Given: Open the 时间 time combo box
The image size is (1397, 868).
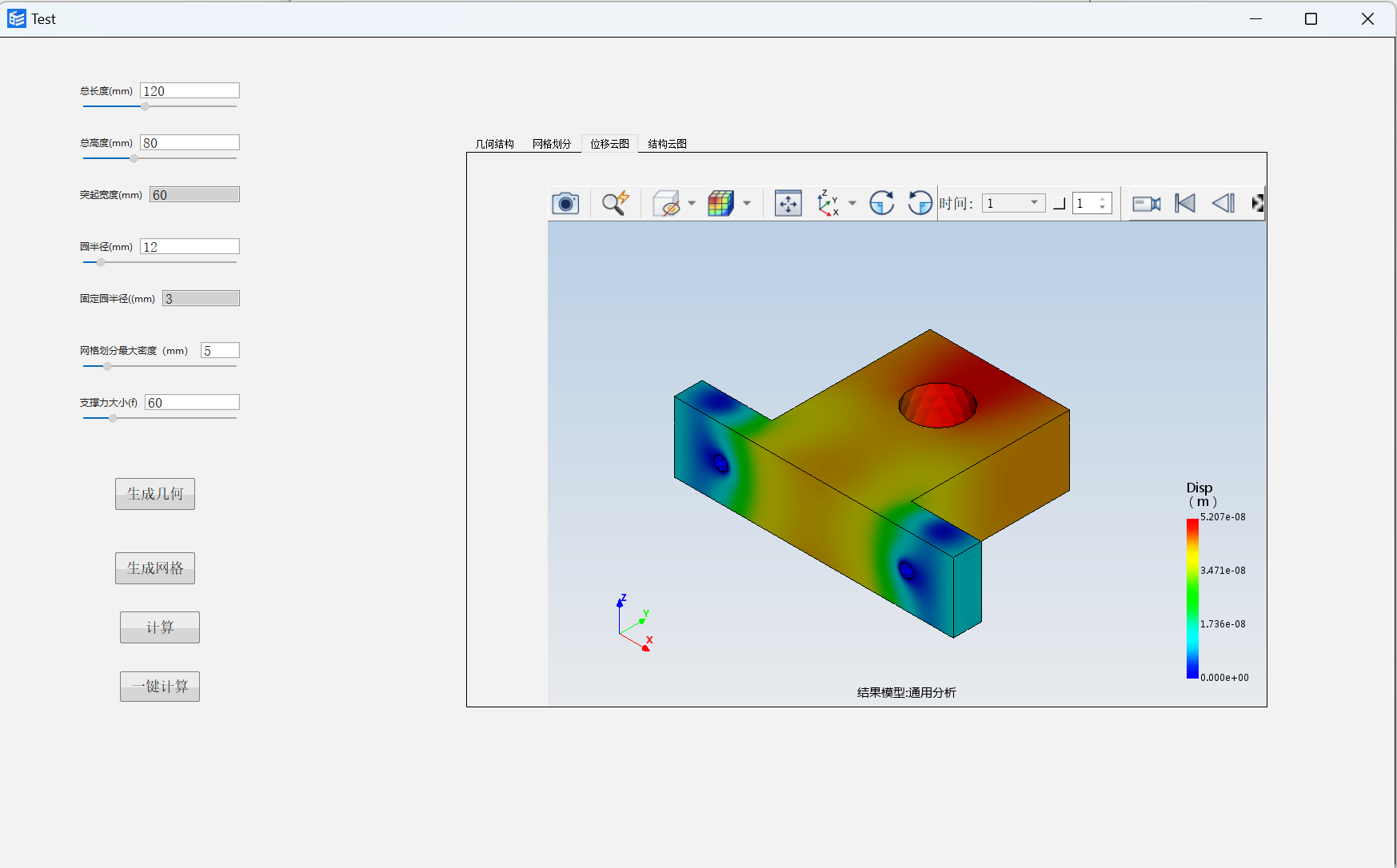Looking at the screenshot, I should [1014, 203].
